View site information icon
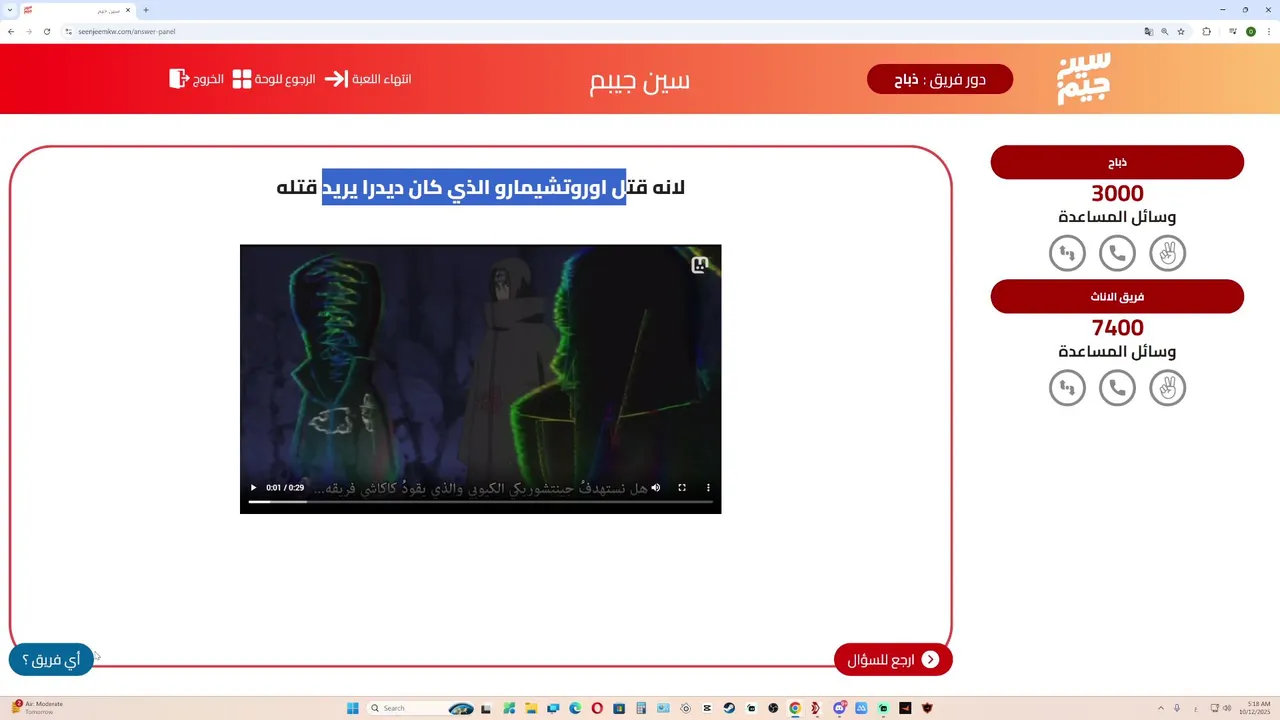 [x=69, y=31]
